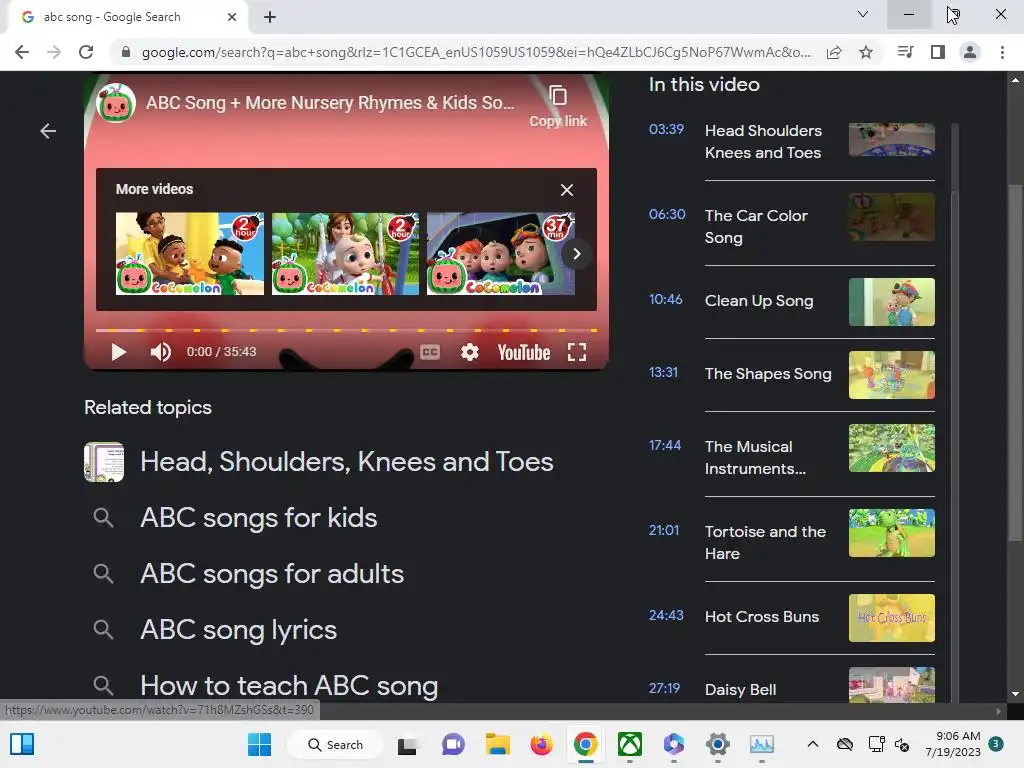The width and height of the screenshot is (1024, 768).
Task: Click the address bar URL field
Action: coord(475,52)
